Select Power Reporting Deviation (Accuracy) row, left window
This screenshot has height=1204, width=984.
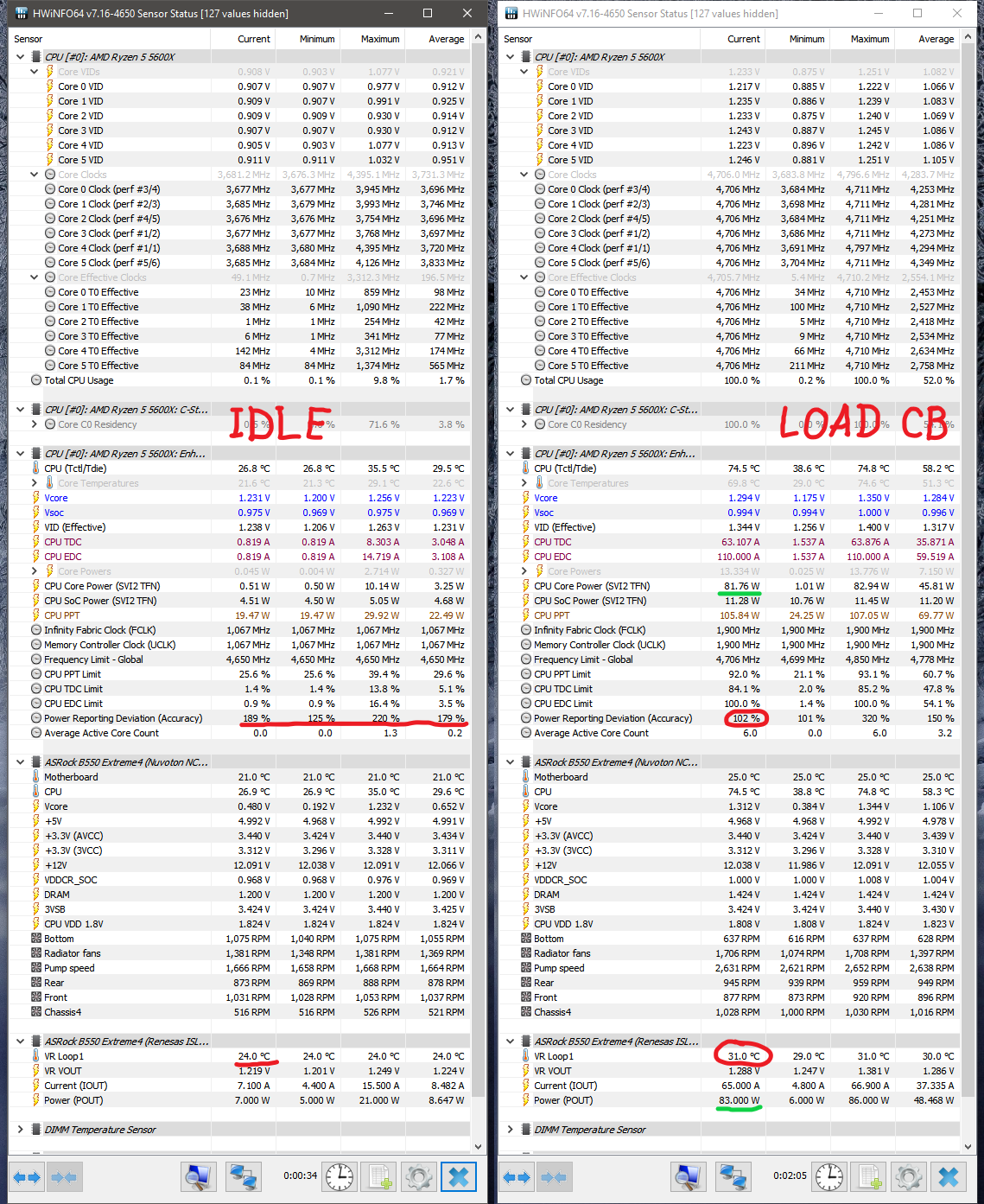pos(240,718)
